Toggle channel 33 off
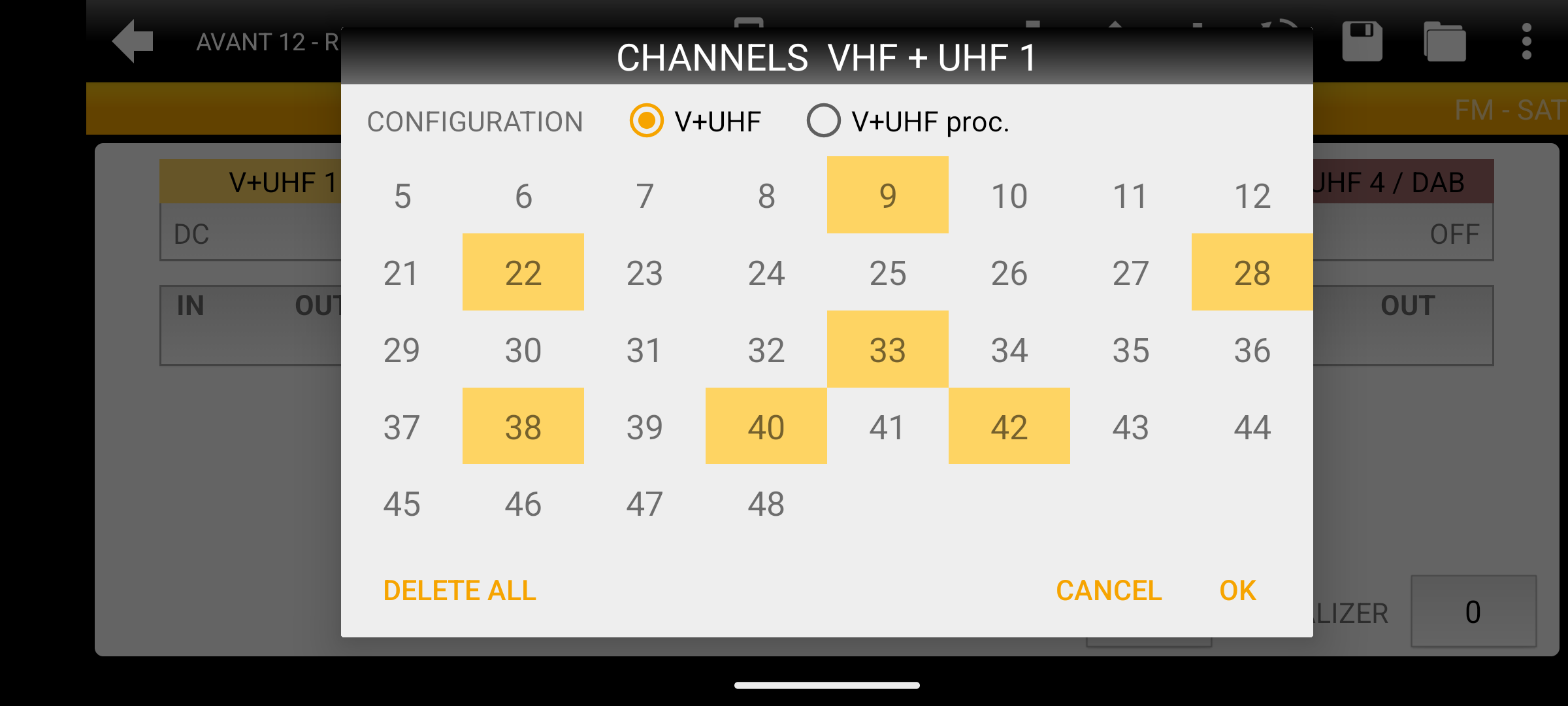Image resolution: width=1568 pixels, height=706 pixels. (x=887, y=350)
